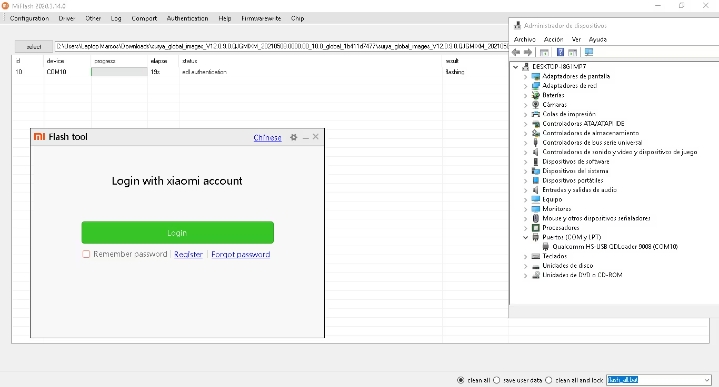Click the Unidades de disco icon

coord(536,265)
